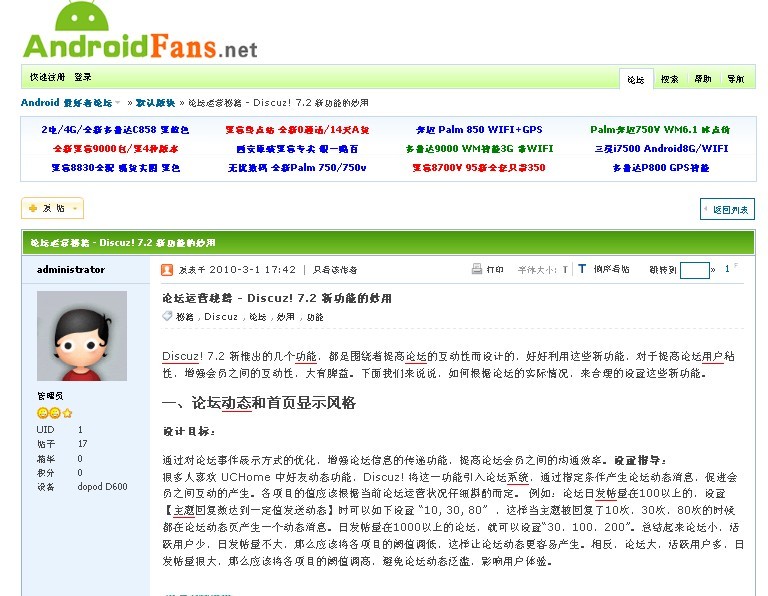Open the 登录 login link

pyautogui.click(x=83, y=77)
